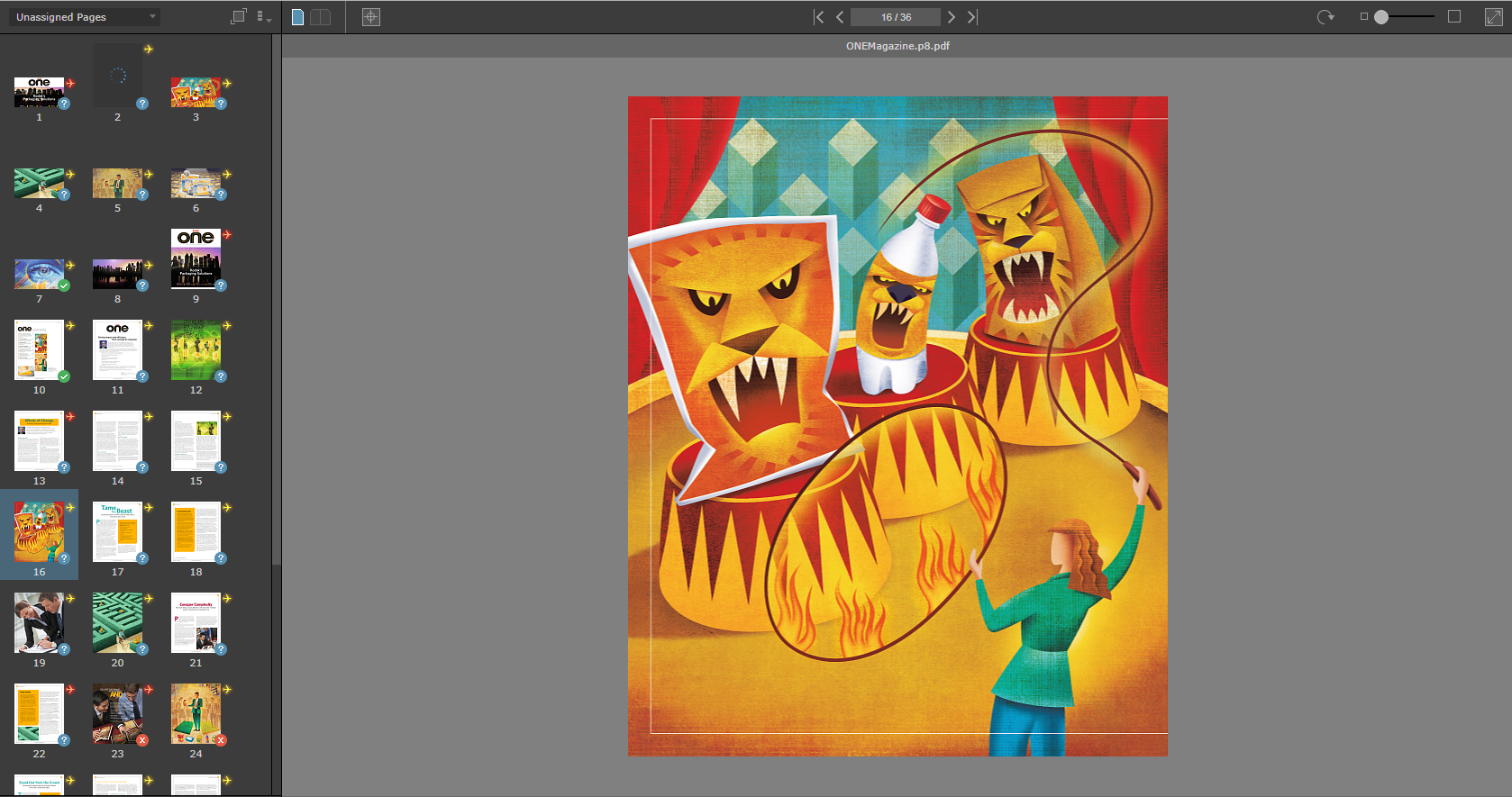This screenshot has height=797, width=1512.
Task: Switch to single page view
Action: [x=298, y=17]
